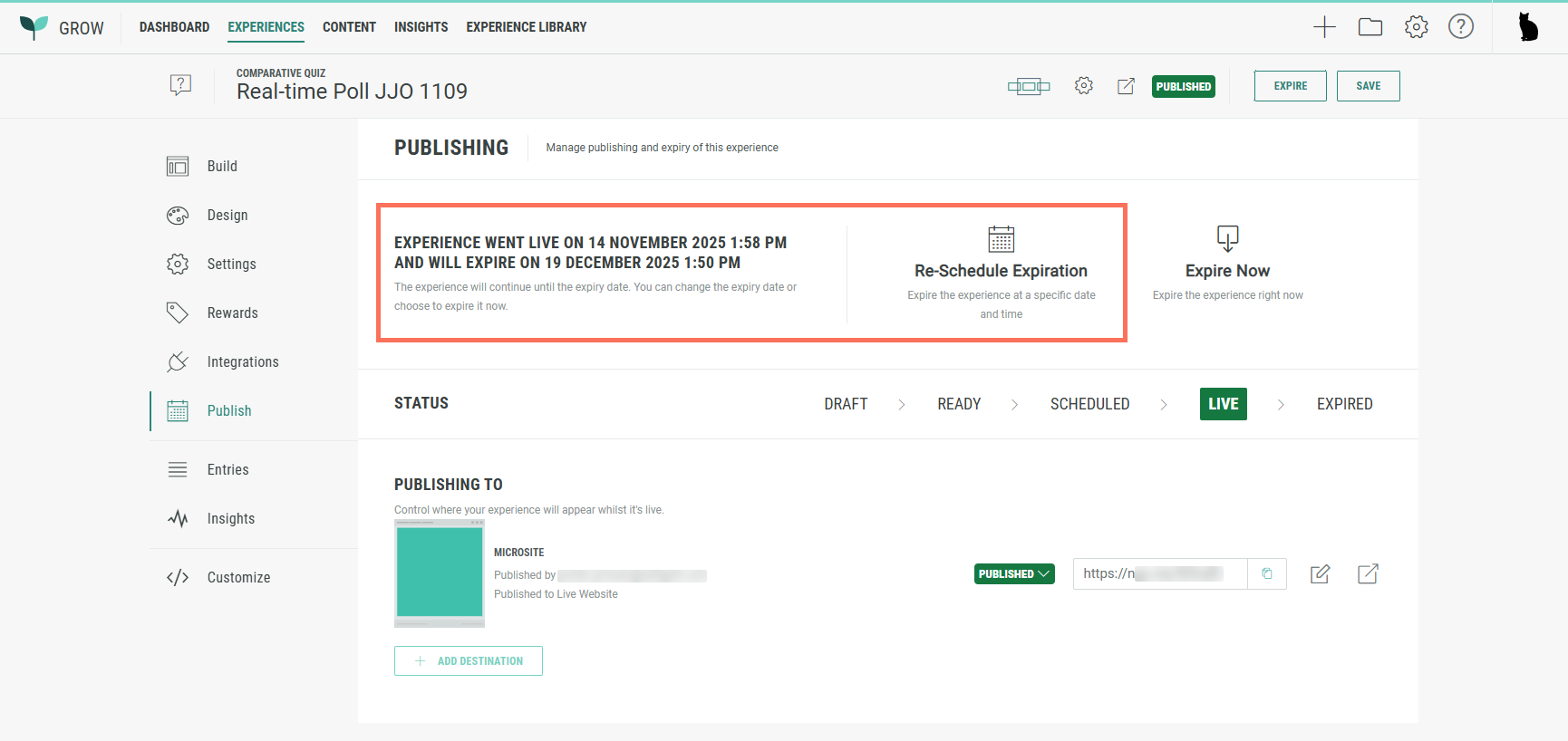The image size is (1568, 741).
Task: Switch to the Insights top menu
Action: point(421,27)
